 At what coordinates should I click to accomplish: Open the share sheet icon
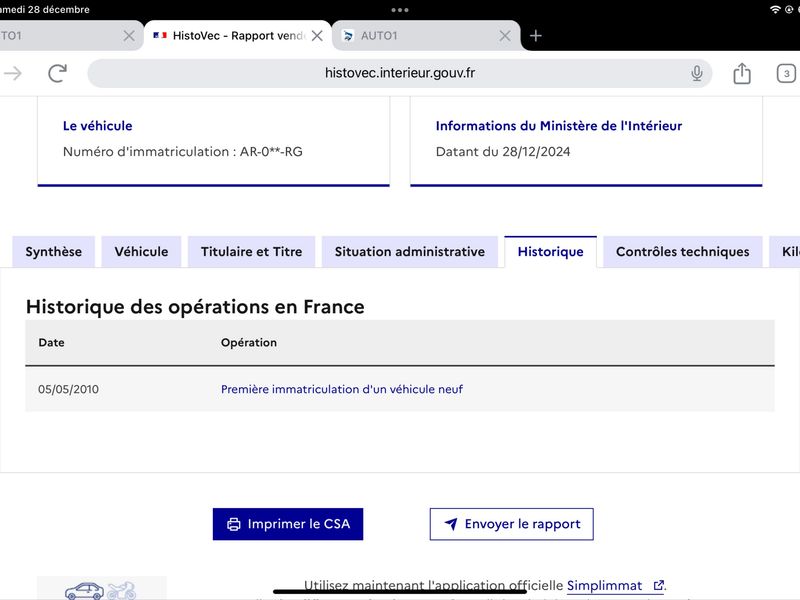click(x=742, y=73)
